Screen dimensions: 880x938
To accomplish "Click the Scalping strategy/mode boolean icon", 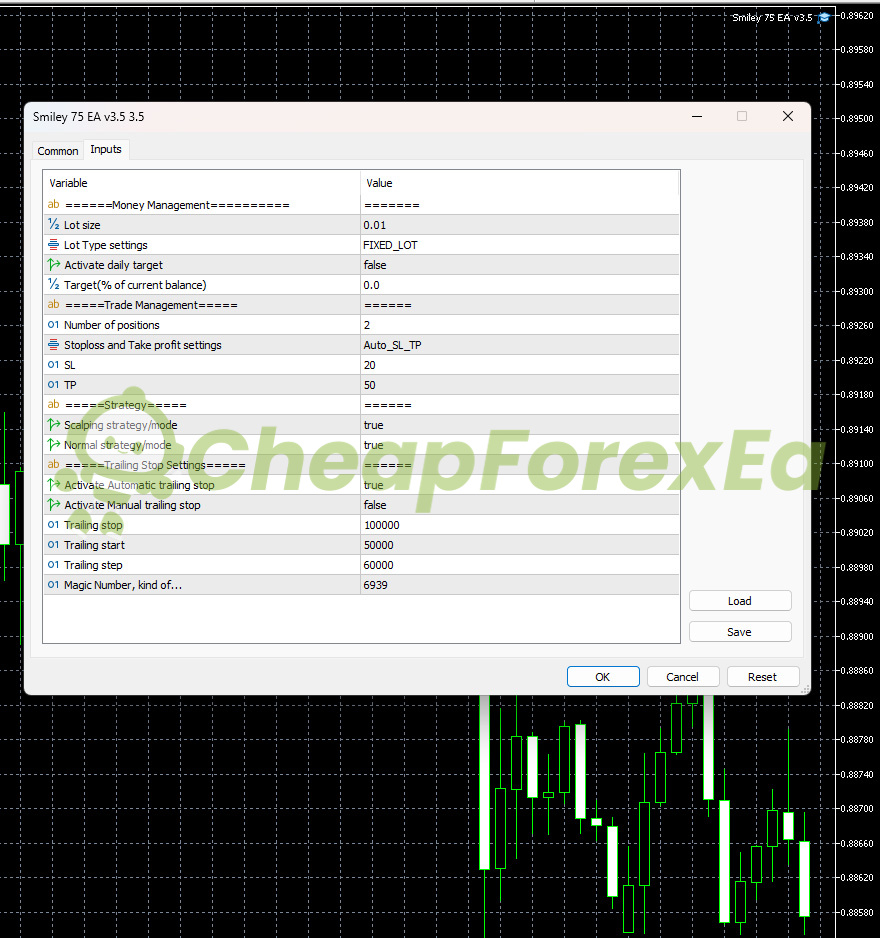I will pyautogui.click(x=53, y=425).
